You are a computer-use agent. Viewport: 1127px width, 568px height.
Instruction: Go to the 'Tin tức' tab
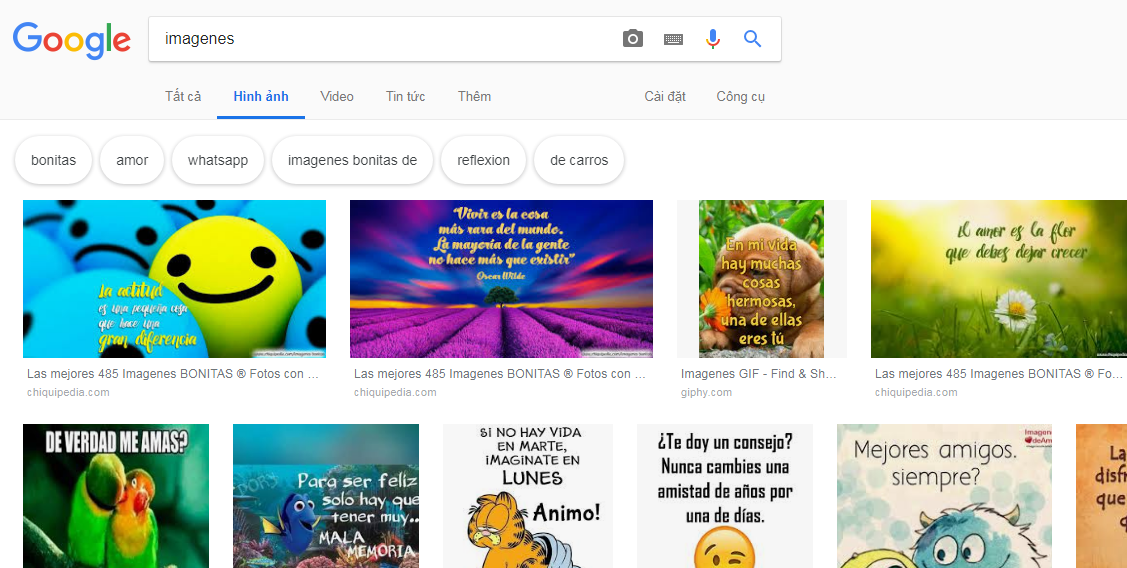click(405, 96)
